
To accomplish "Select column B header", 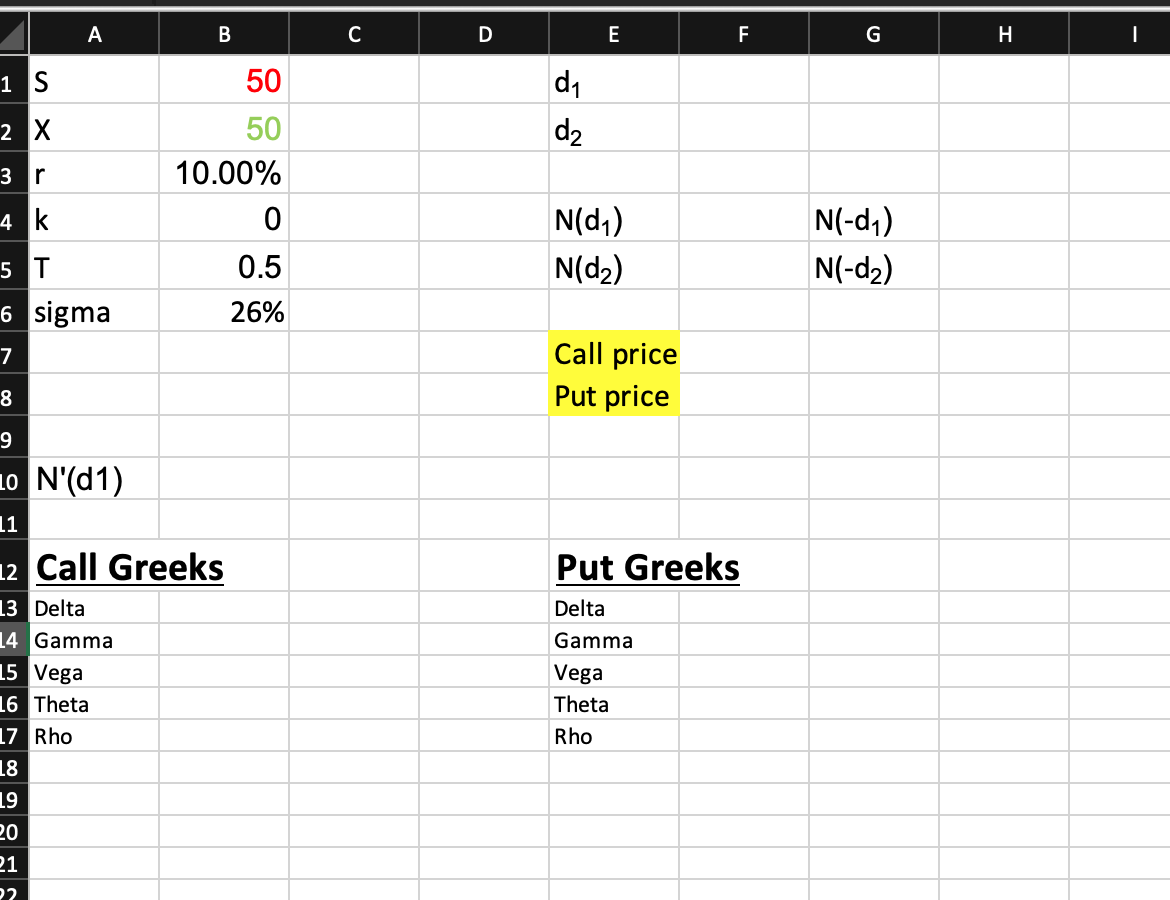I will 223,33.
